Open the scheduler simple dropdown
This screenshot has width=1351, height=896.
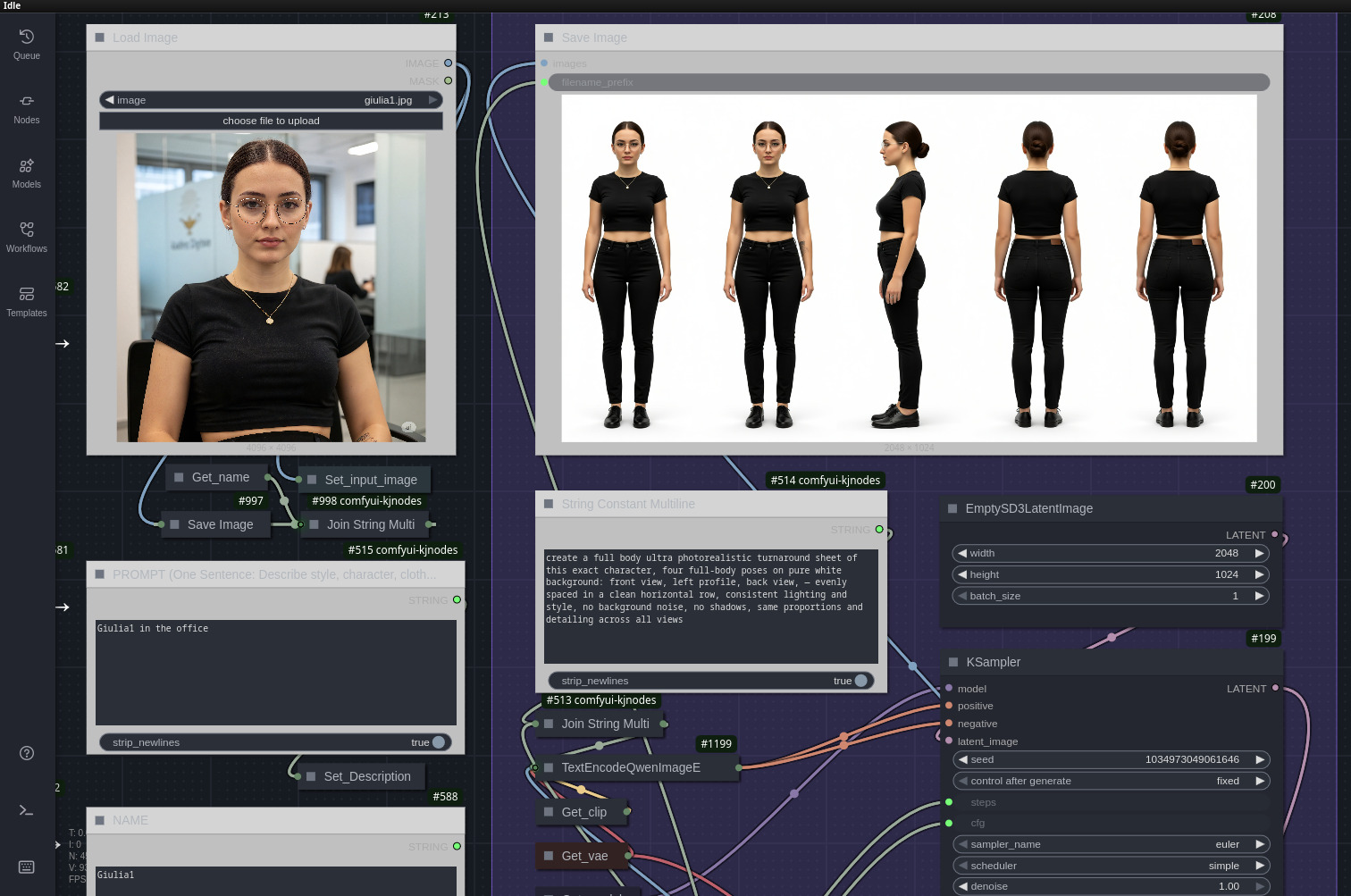pyautogui.click(x=1111, y=866)
